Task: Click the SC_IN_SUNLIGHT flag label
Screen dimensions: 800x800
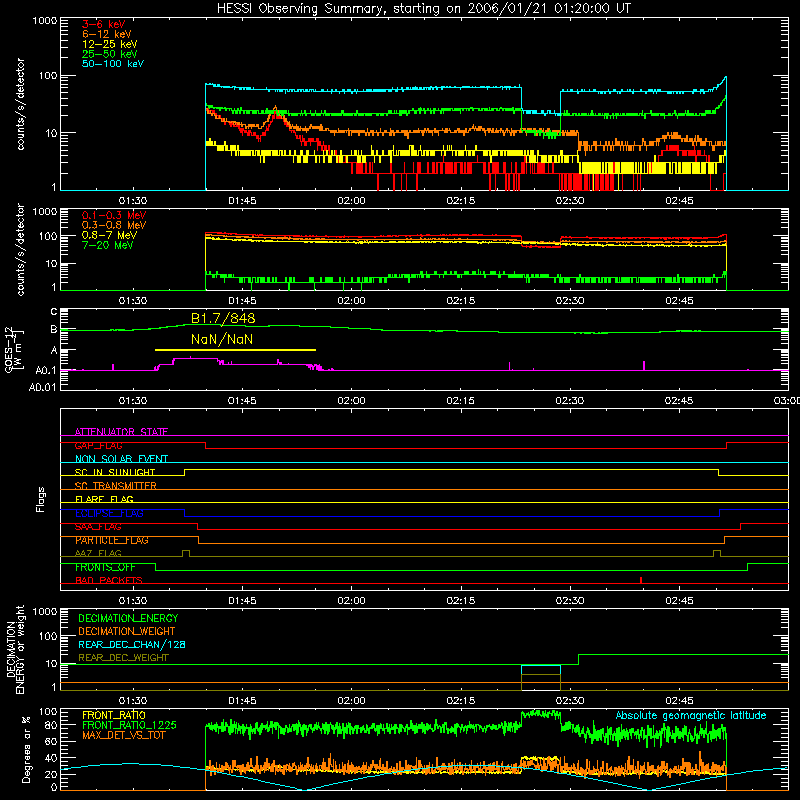Action: coord(115,472)
